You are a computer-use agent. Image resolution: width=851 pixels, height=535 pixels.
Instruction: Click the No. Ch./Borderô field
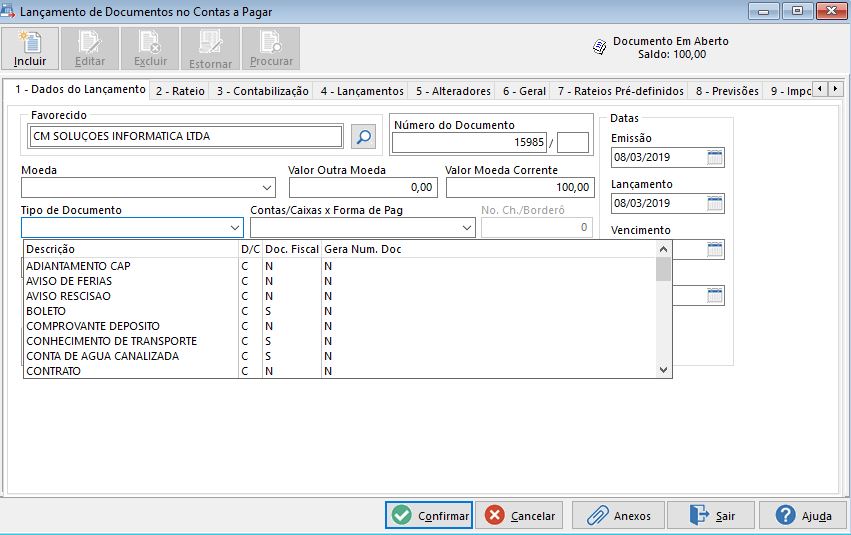coord(536,227)
